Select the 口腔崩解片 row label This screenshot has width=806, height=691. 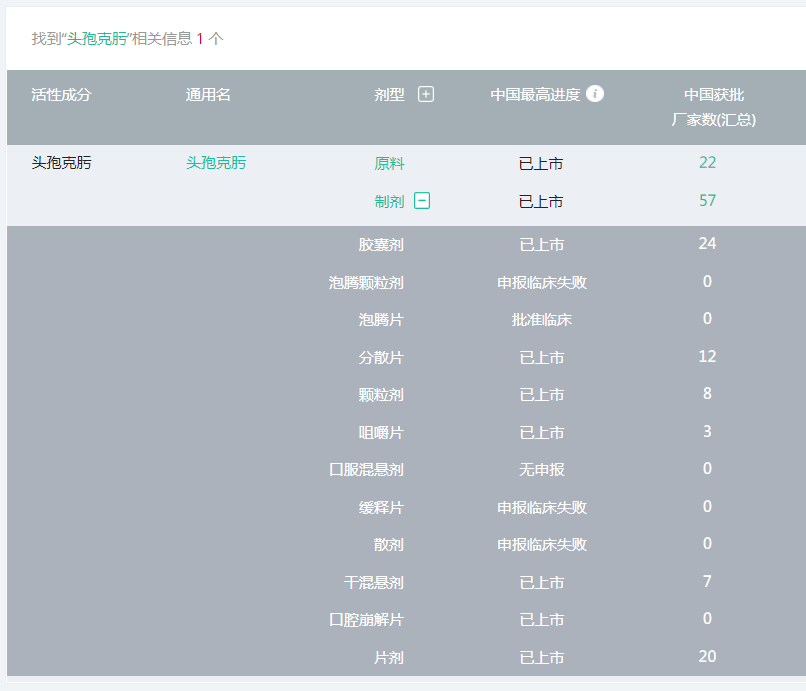click(x=366, y=620)
